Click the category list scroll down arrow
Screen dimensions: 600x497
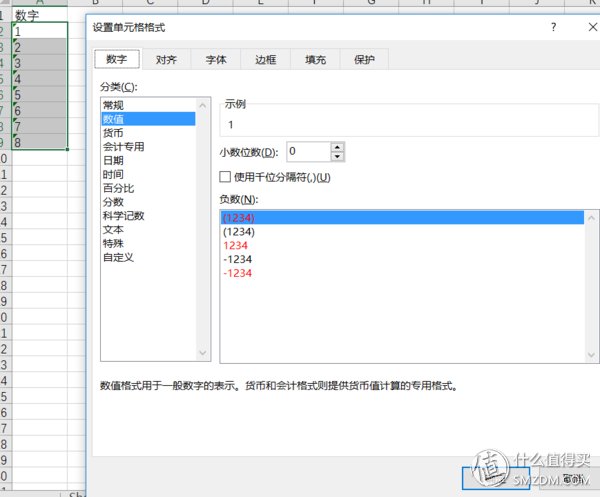(x=203, y=353)
